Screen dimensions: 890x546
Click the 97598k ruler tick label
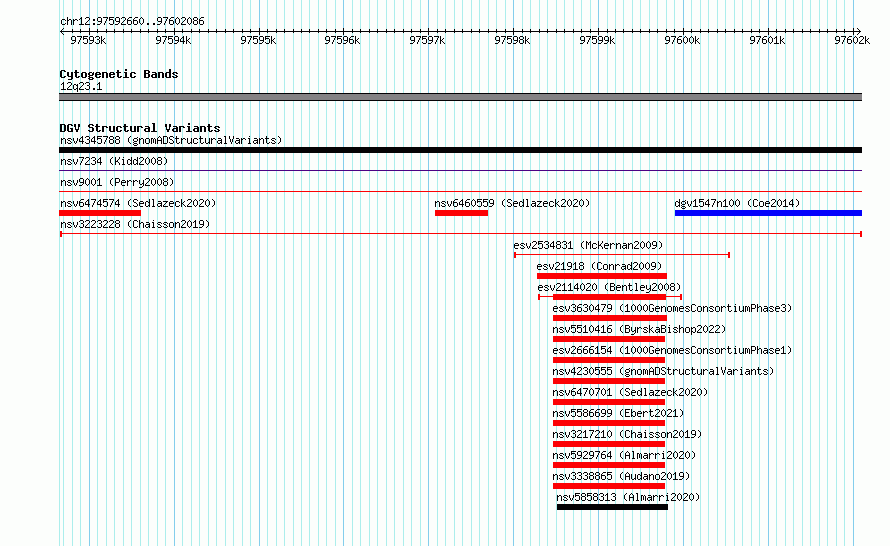[512, 40]
